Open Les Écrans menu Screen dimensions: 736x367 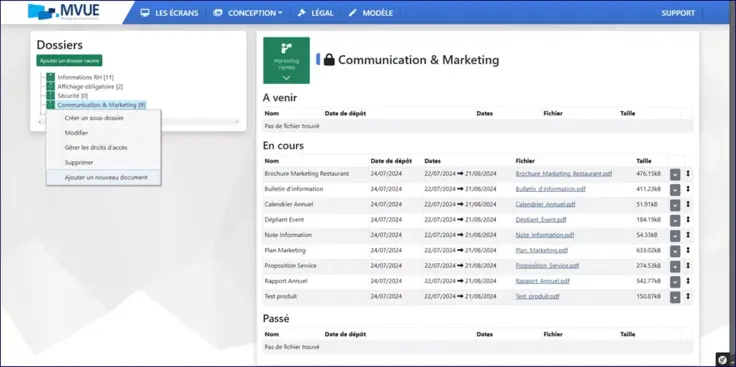169,13
